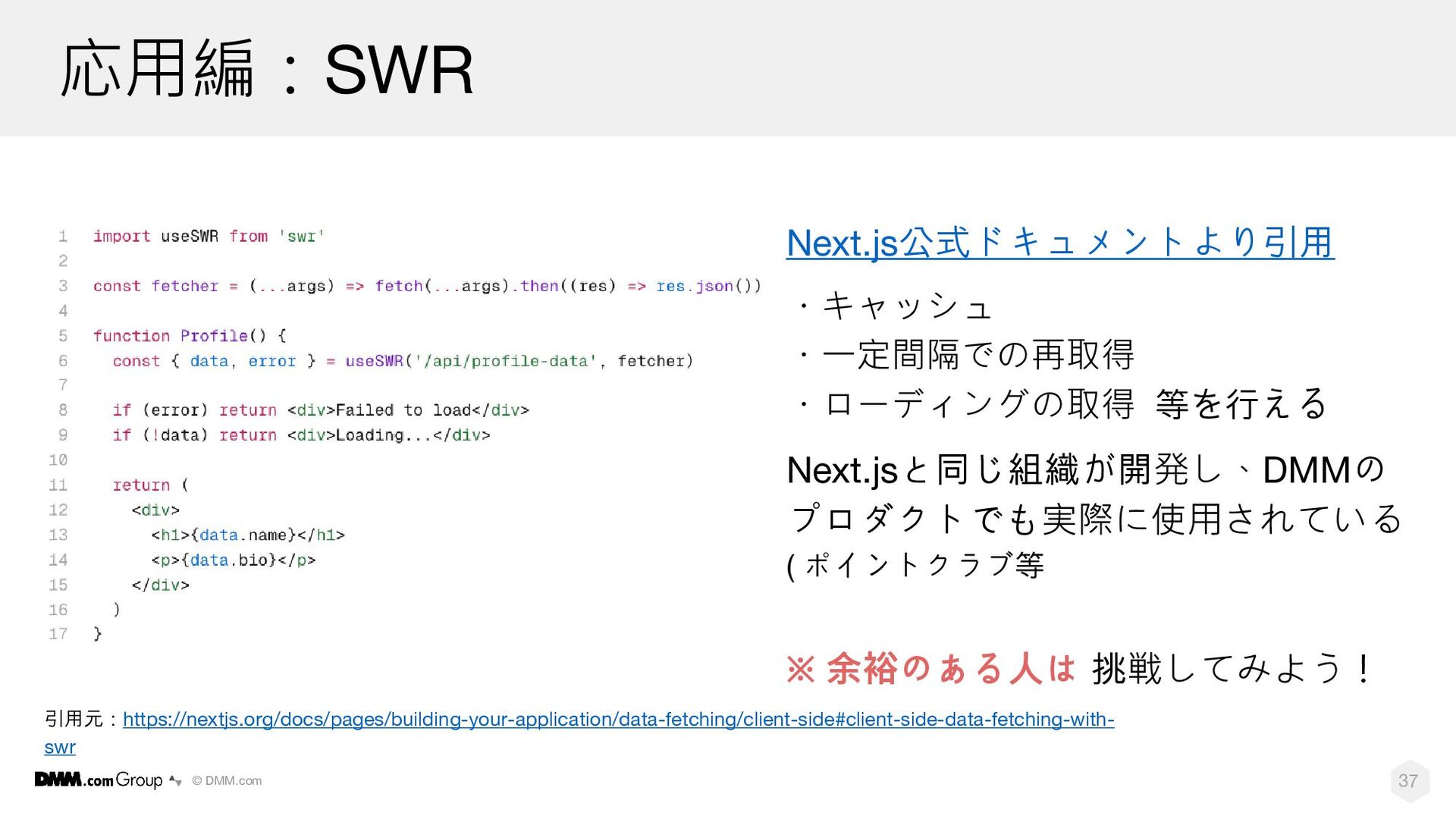Click the slide title 応用編：SWR

click(267, 70)
